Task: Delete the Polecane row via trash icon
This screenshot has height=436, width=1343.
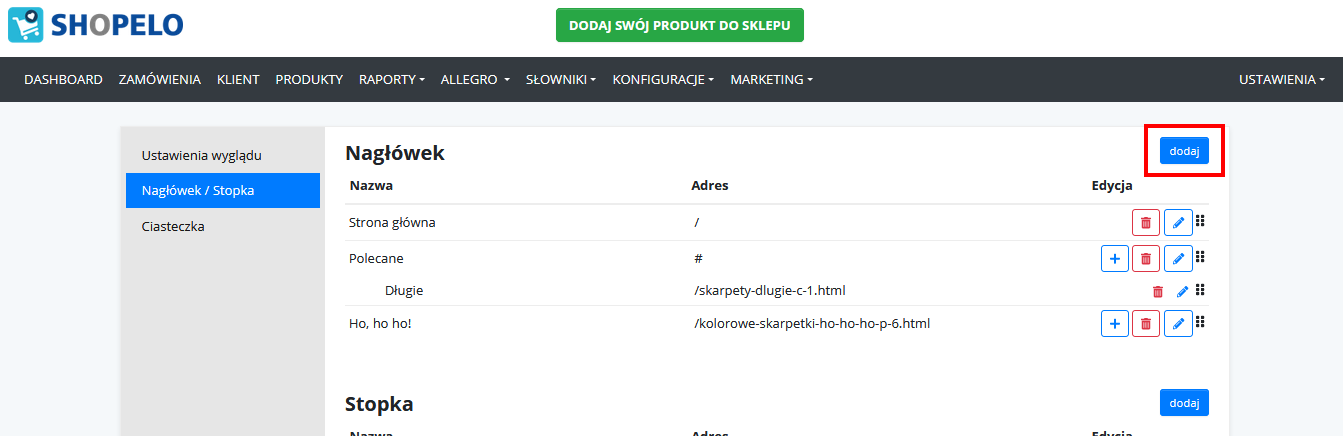Action: coord(1146,258)
